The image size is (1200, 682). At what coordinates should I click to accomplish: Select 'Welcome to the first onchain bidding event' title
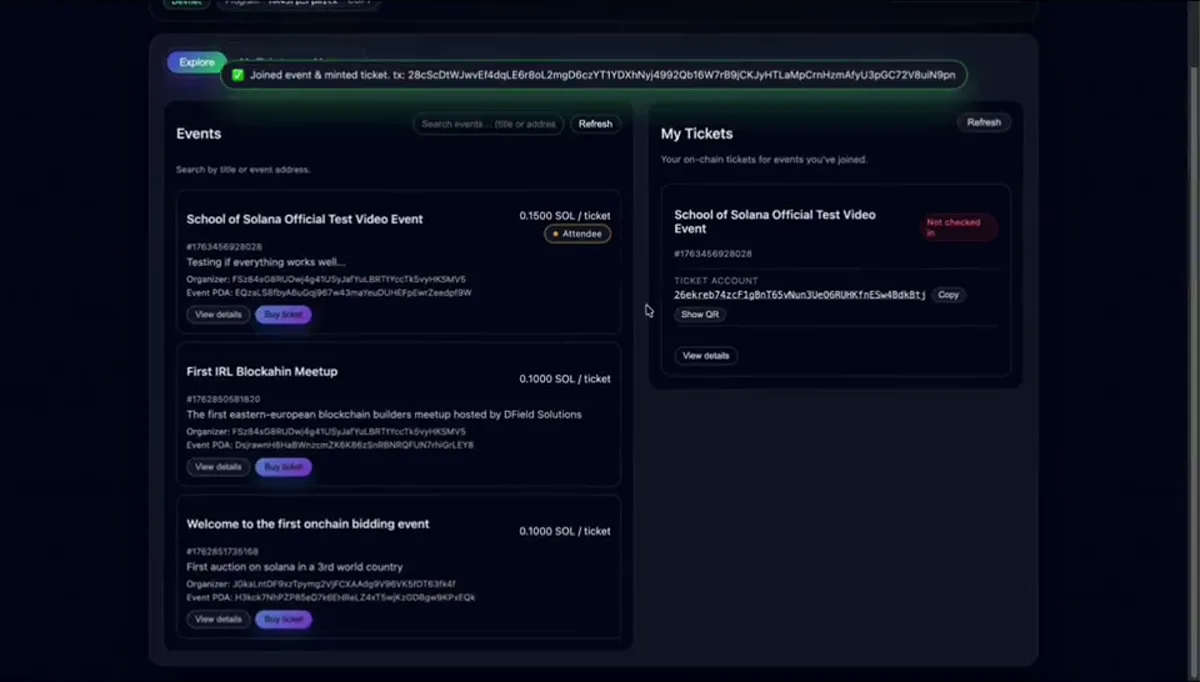(308, 523)
